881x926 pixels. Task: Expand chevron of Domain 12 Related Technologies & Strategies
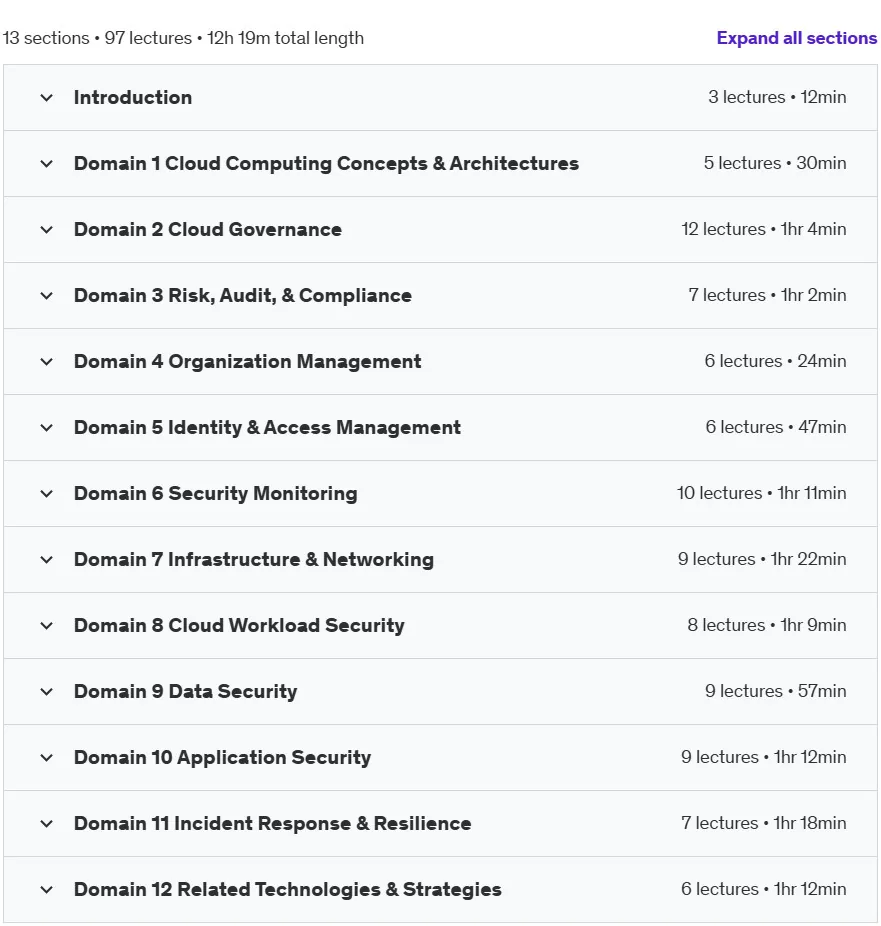pyautogui.click(x=47, y=889)
